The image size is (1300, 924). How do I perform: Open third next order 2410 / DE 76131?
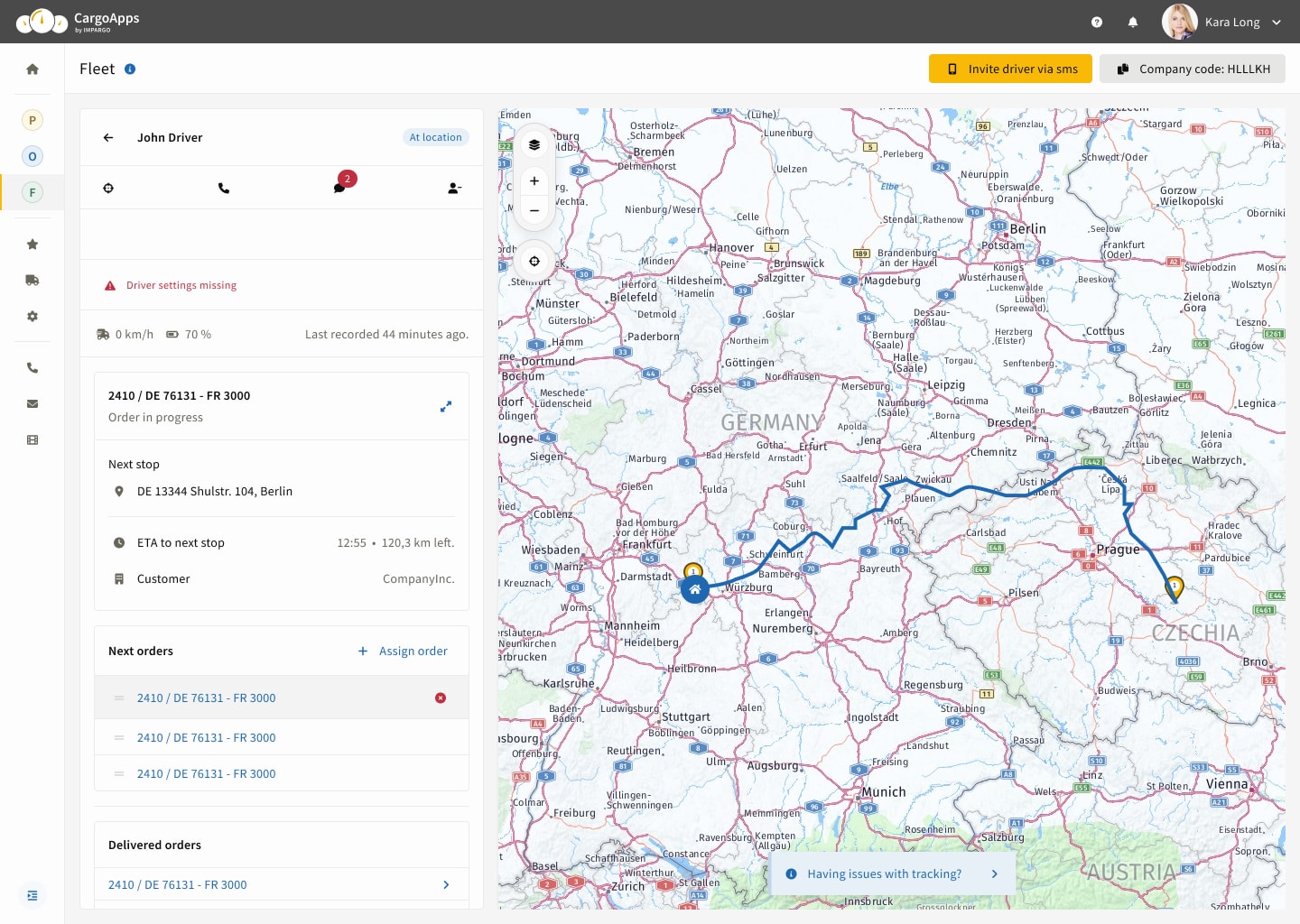(x=207, y=774)
